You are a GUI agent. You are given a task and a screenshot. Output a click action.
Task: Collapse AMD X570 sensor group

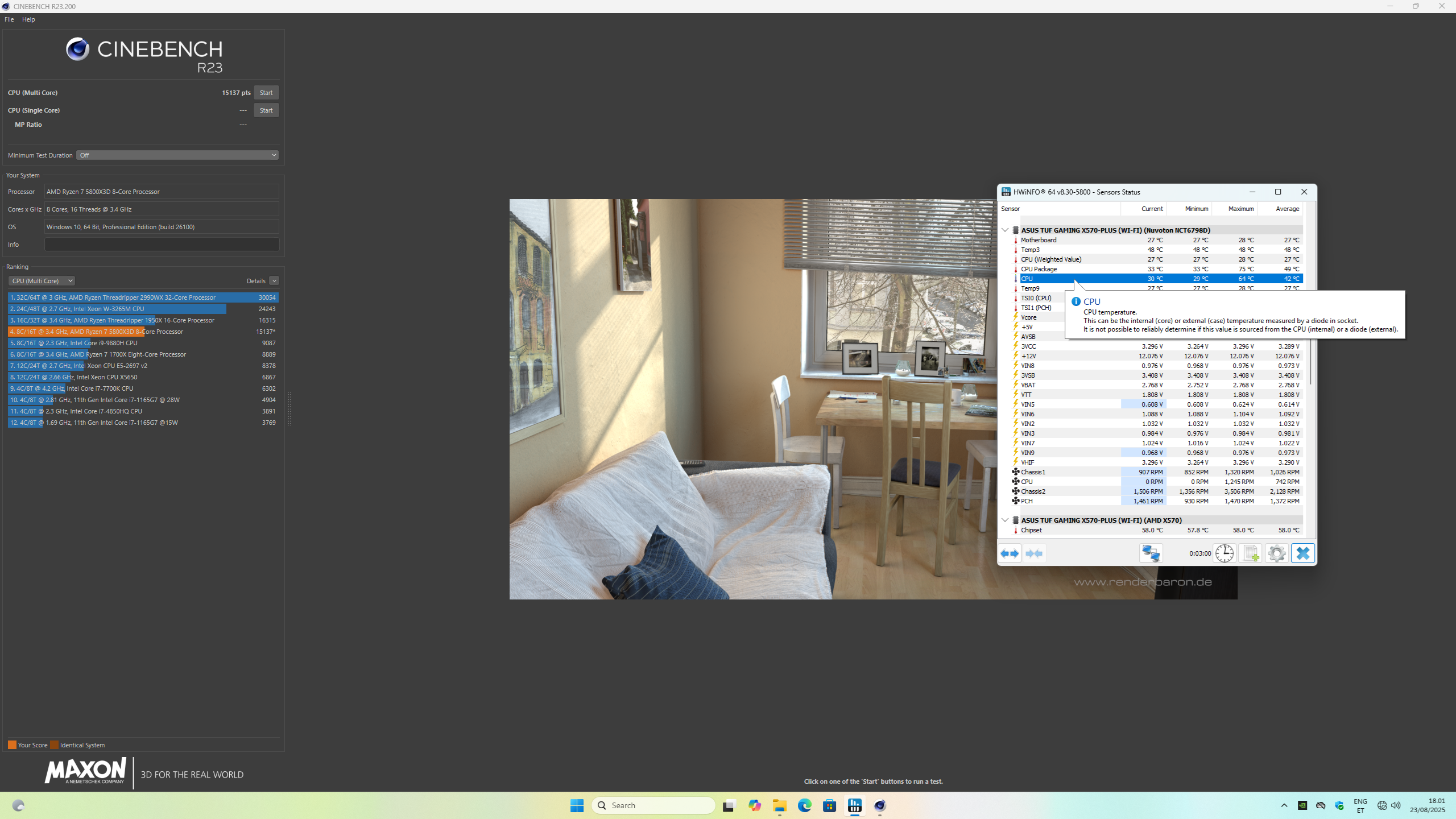click(1005, 520)
